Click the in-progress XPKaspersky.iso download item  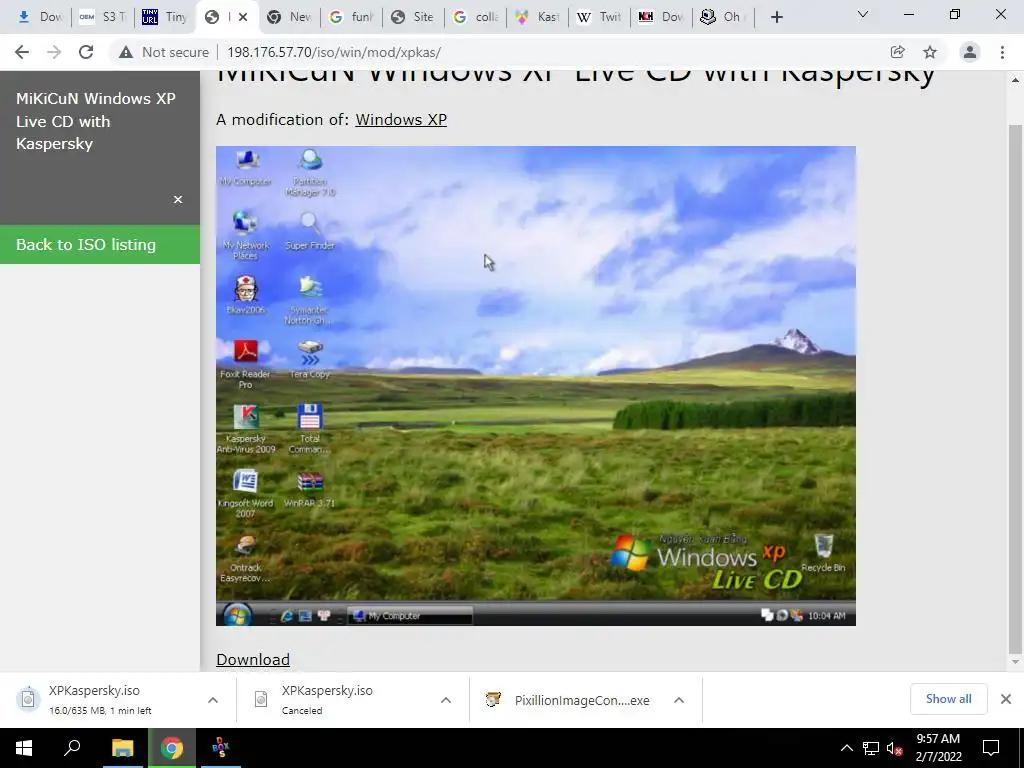[101, 699]
